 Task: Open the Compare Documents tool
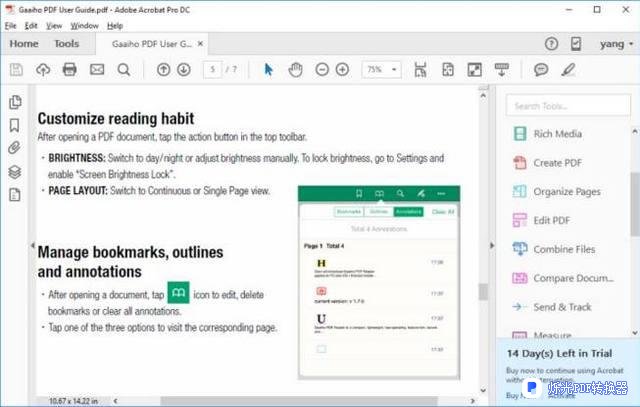point(563,278)
